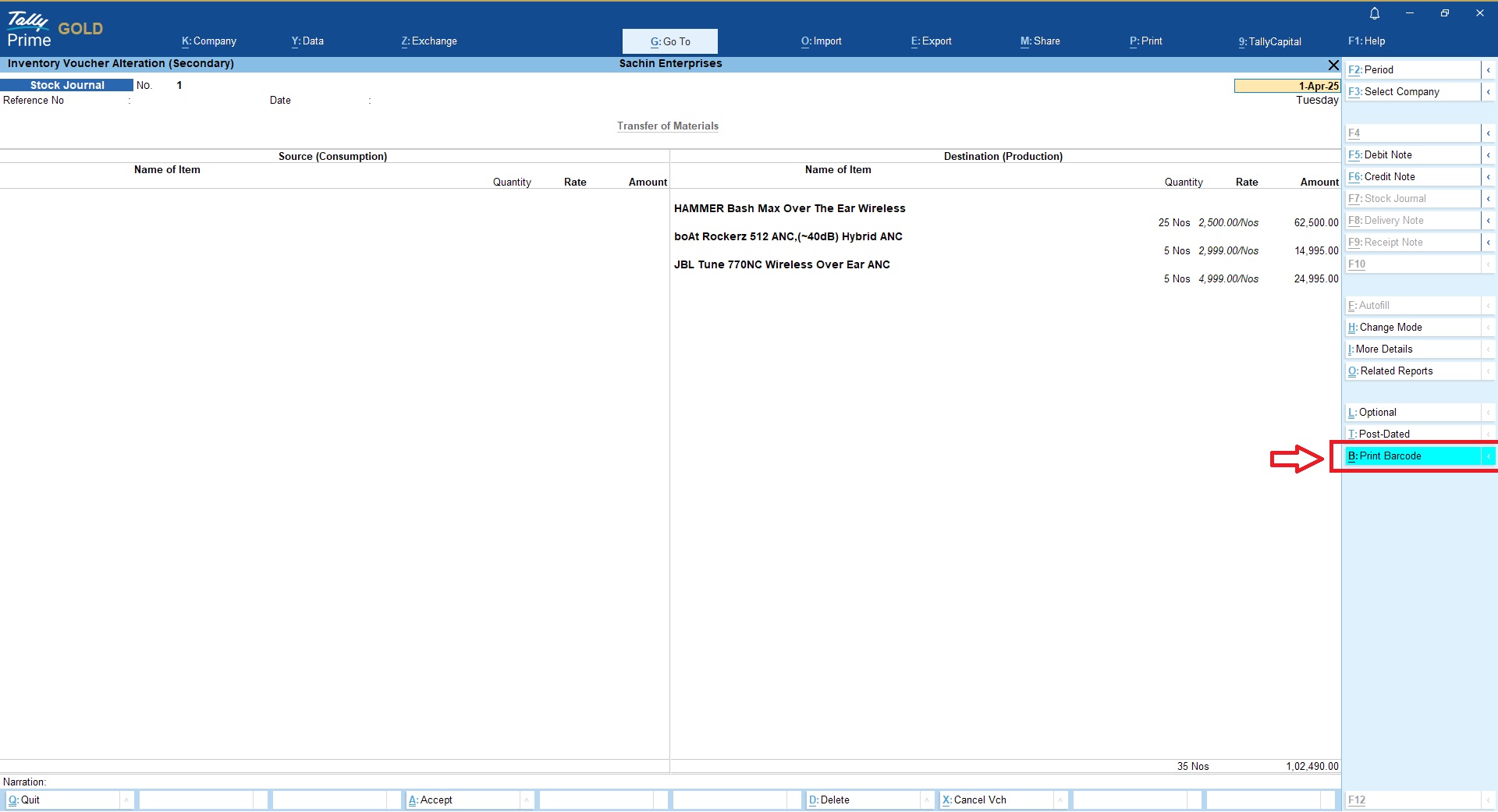Expand the F3 Select Company arrow
The image size is (1498, 812).
click(x=1488, y=92)
